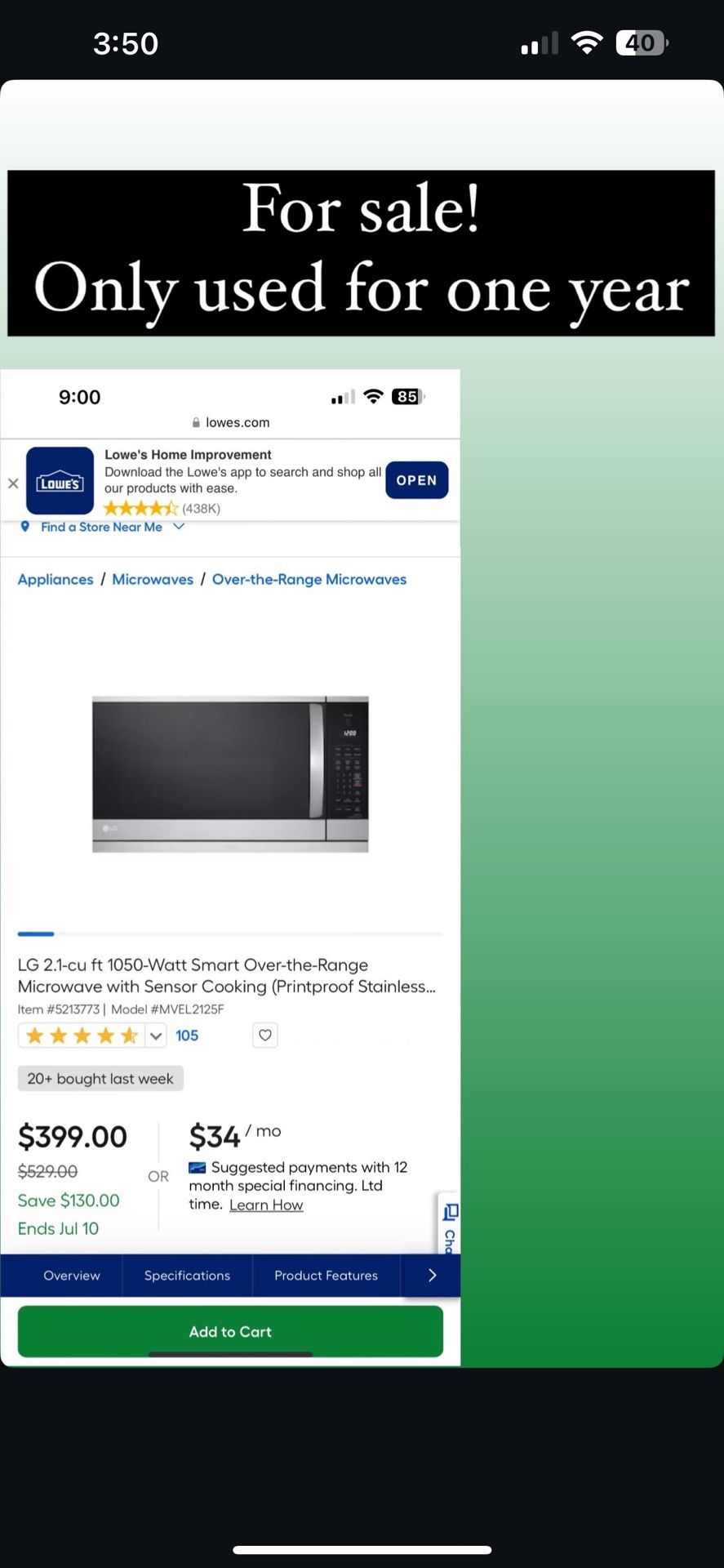View the 105 customer reviews
Screen dimensions: 724x1568
187,1036
